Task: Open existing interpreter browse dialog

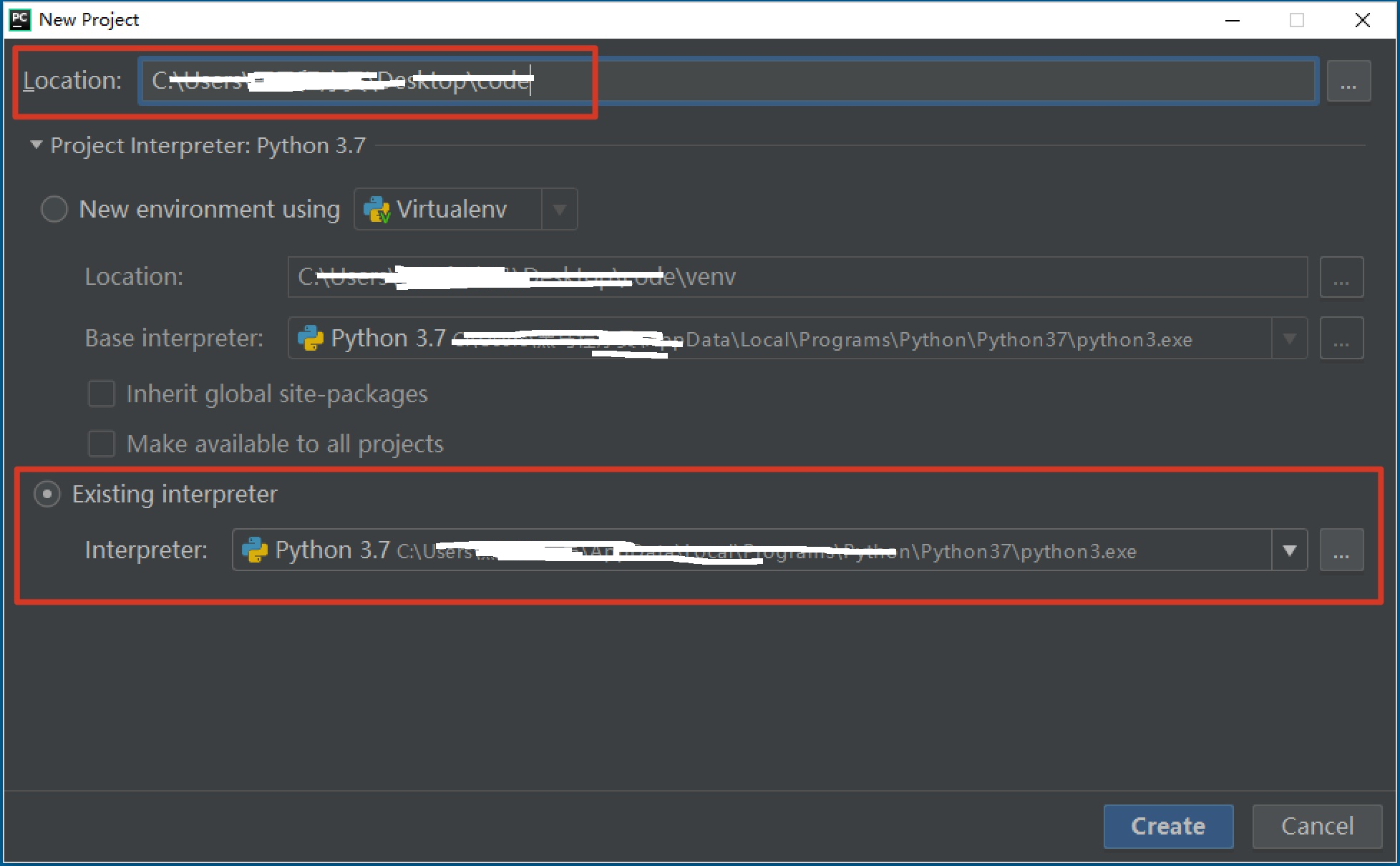Action: [1341, 551]
